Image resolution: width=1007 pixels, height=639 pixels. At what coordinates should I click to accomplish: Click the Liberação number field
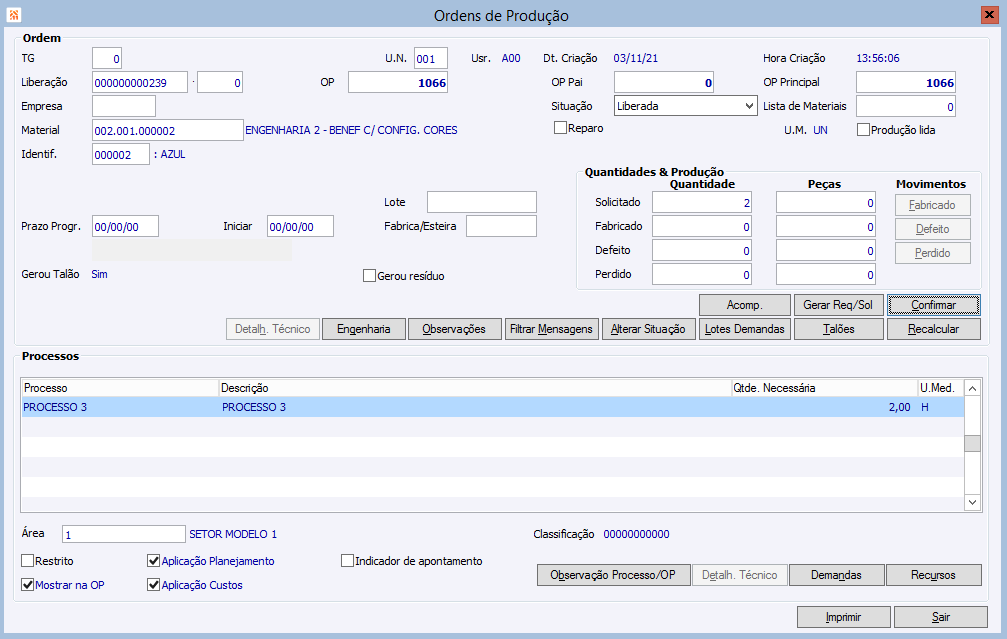click(140, 82)
